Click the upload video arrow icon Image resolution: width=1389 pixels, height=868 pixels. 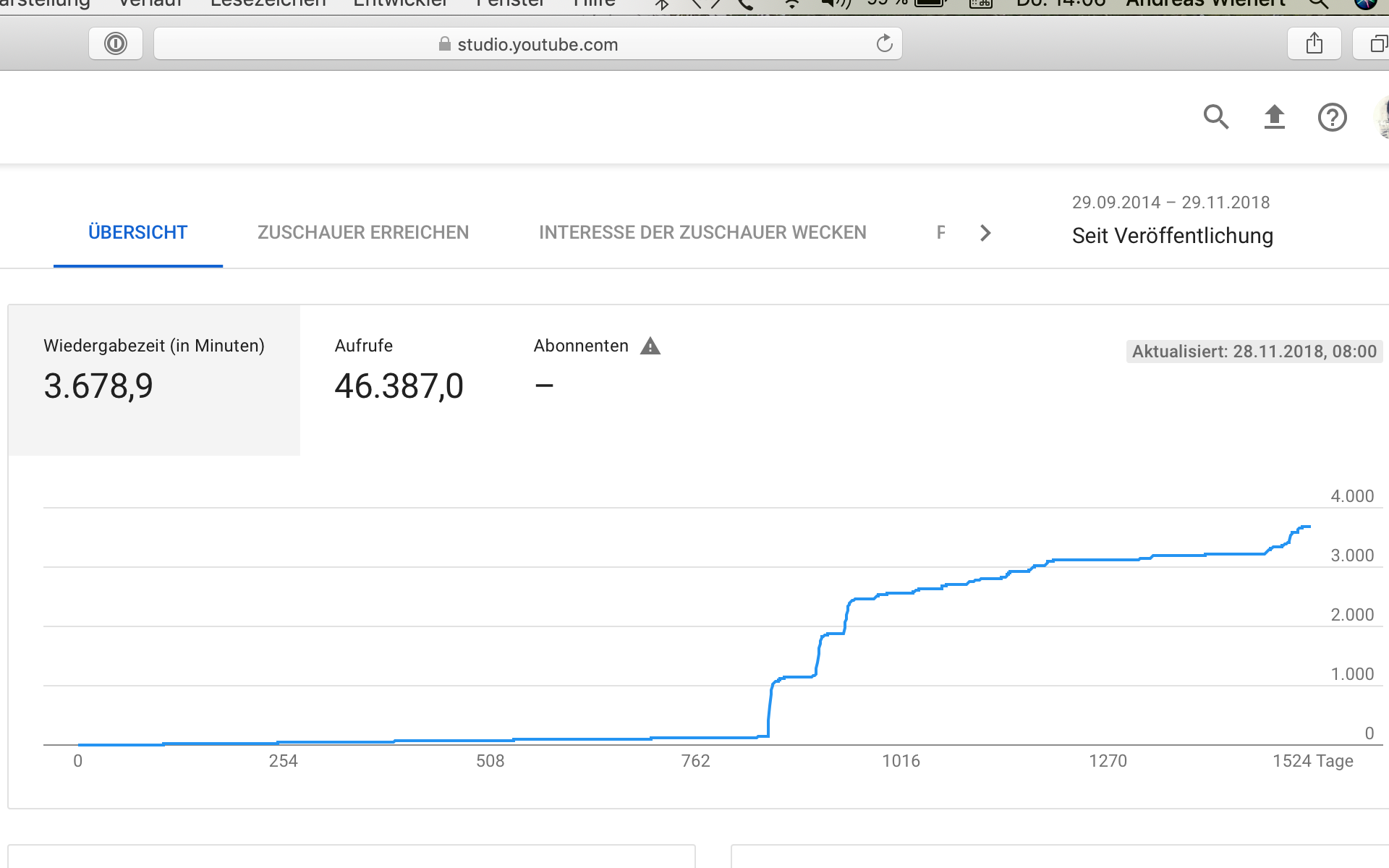pyautogui.click(x=1274, y=116)
